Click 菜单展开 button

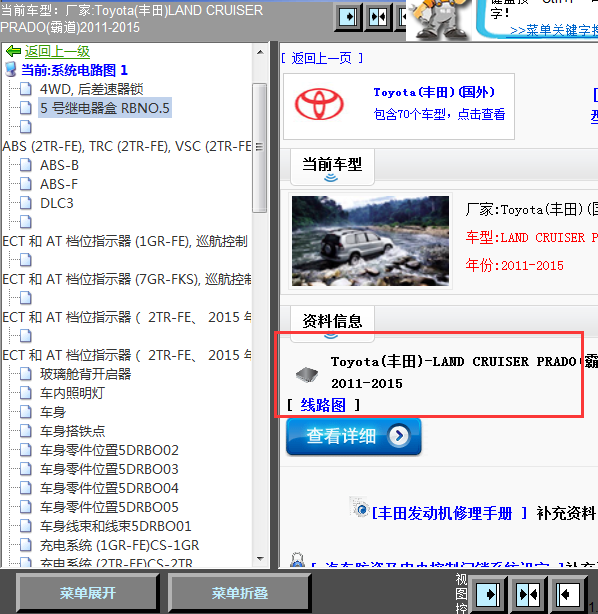coord(88,593)
